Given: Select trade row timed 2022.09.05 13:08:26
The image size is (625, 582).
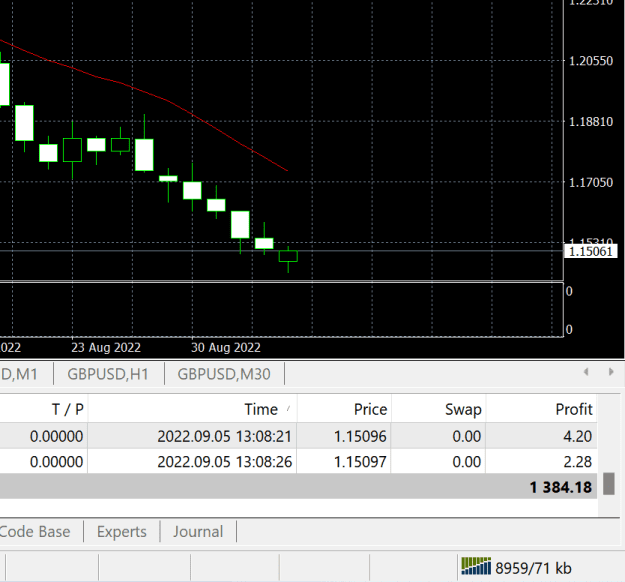Looking at the screenshot, I should (x=298, y=462).
